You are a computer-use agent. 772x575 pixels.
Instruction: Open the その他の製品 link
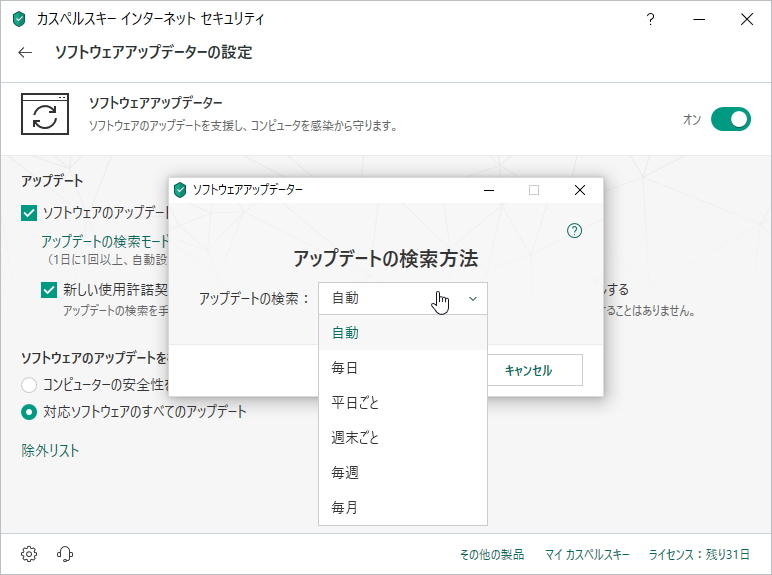[x=492, y=554]
